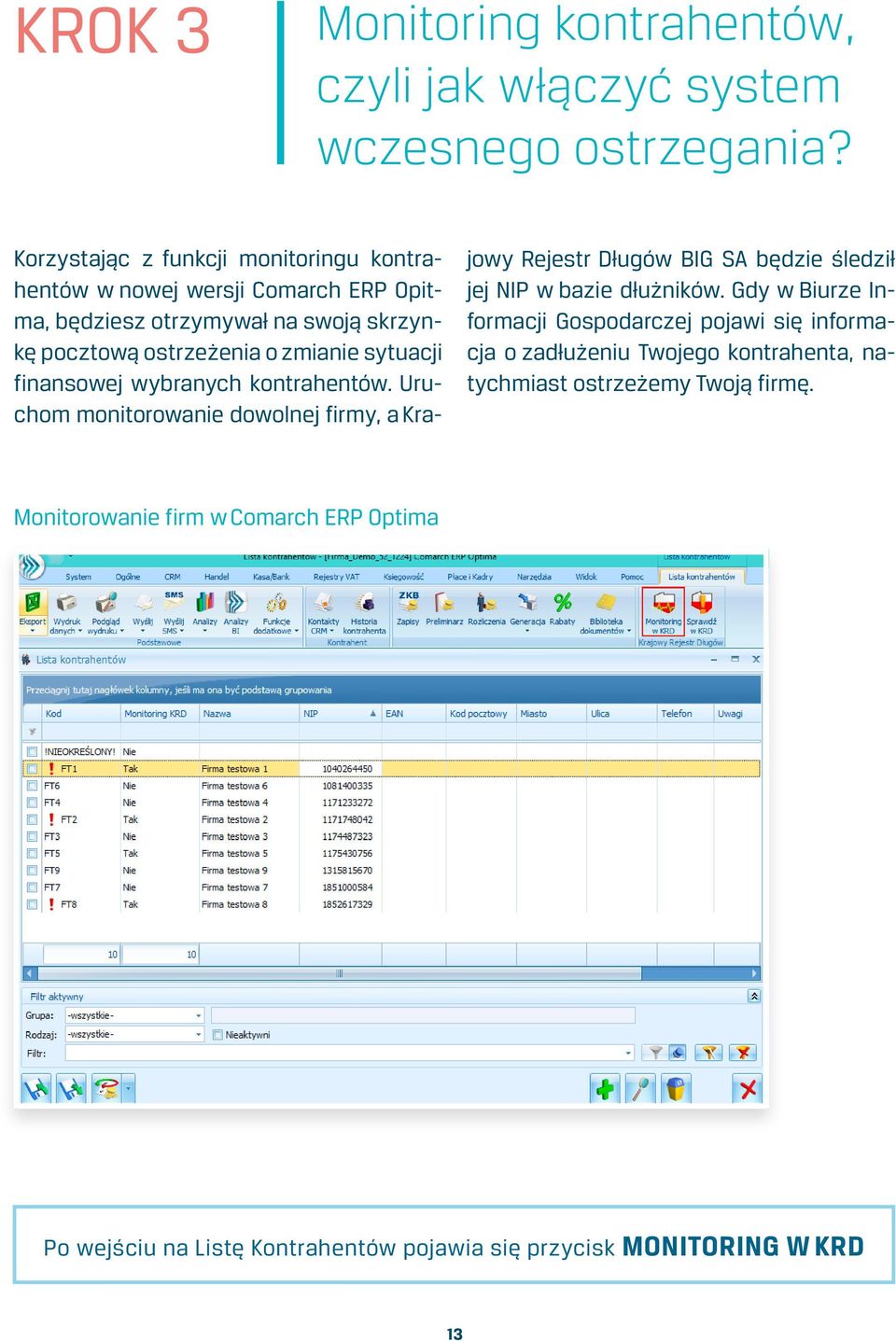Screen dimensions: 896x1341
Task: Click the Eksport icon in the ribbon
Action: point(33,612)
